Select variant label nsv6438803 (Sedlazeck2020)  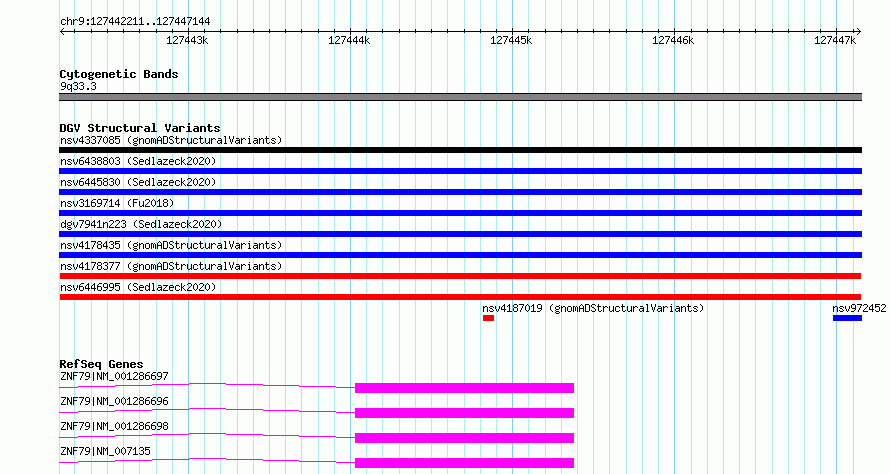pyautogui.click(x=138, y=161)
